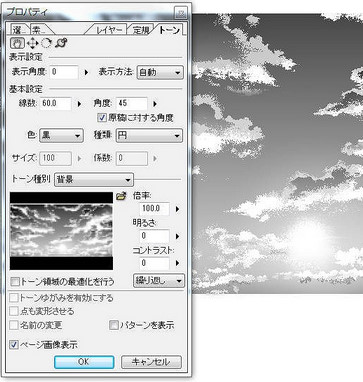Click the OK button
Screen dimensions: 363x382
pos(84,362)
